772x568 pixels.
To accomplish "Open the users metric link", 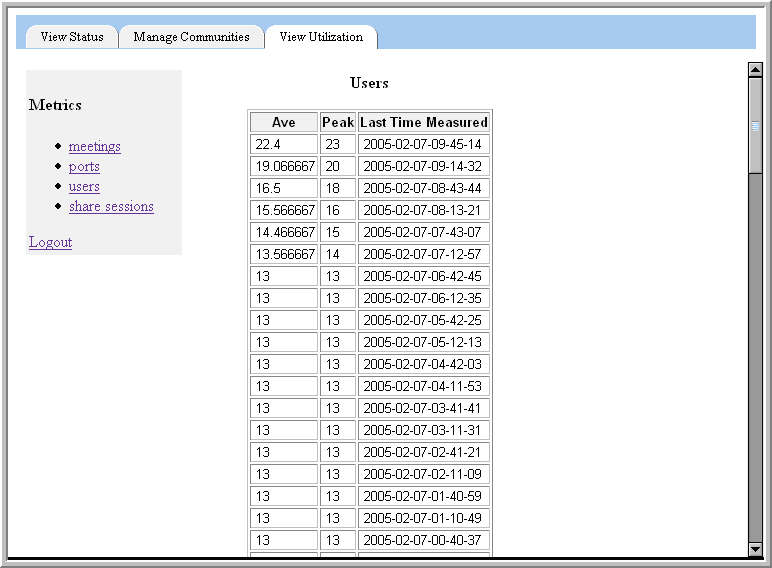I will 84,187.
